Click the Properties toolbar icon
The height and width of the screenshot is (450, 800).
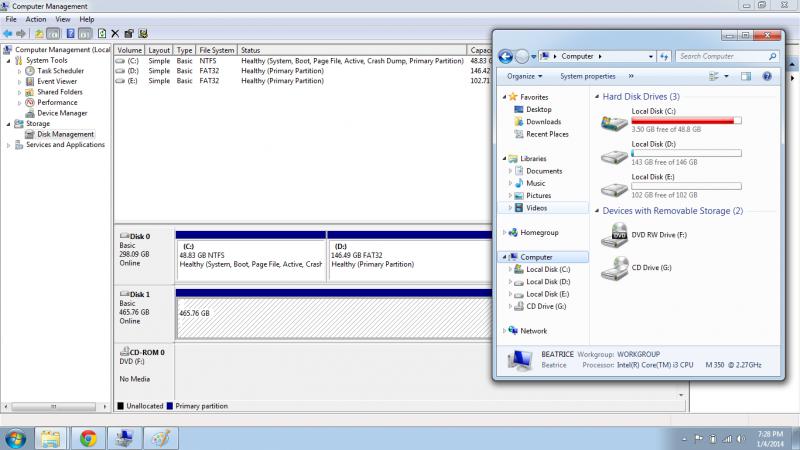[x=129, y=34]
